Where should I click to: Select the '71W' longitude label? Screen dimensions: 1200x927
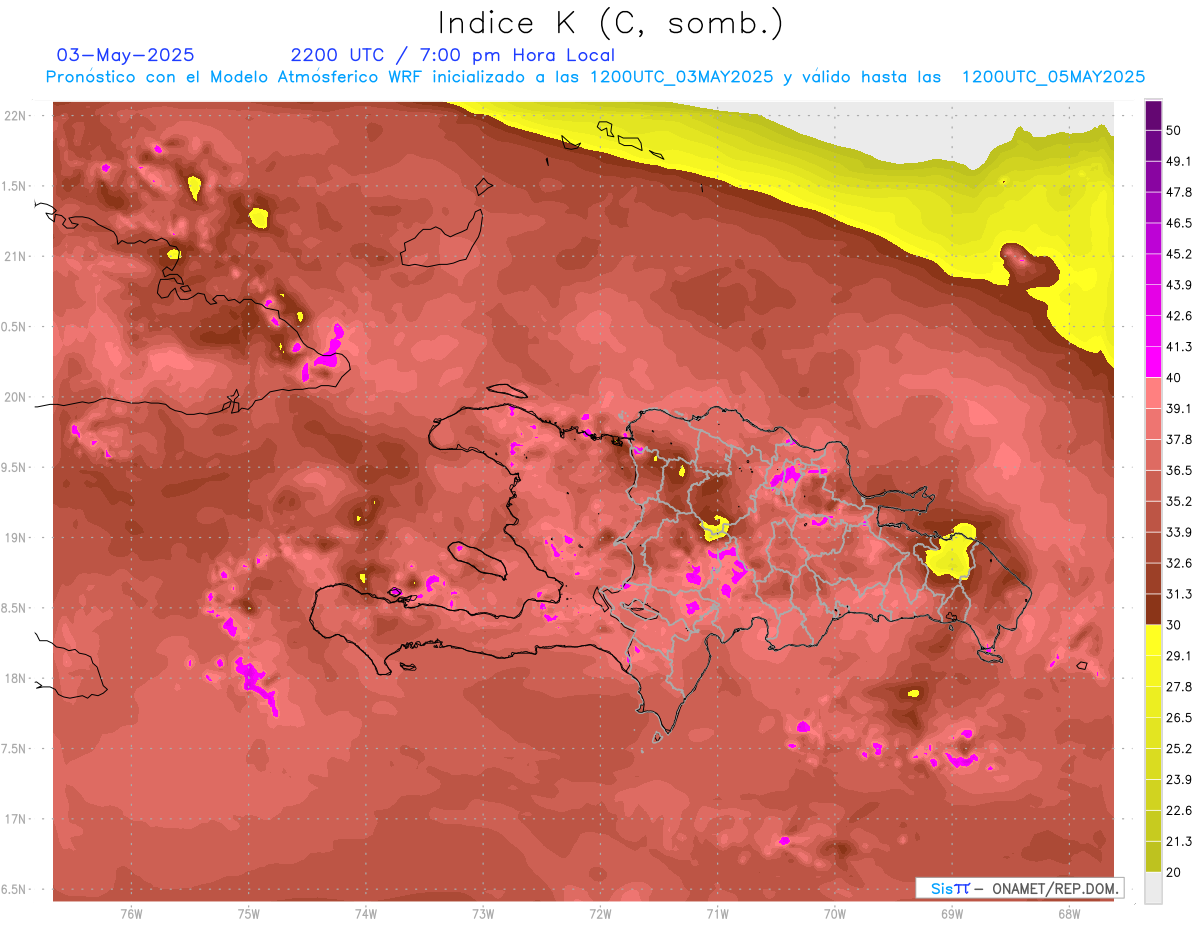click(x=717, y=913)
